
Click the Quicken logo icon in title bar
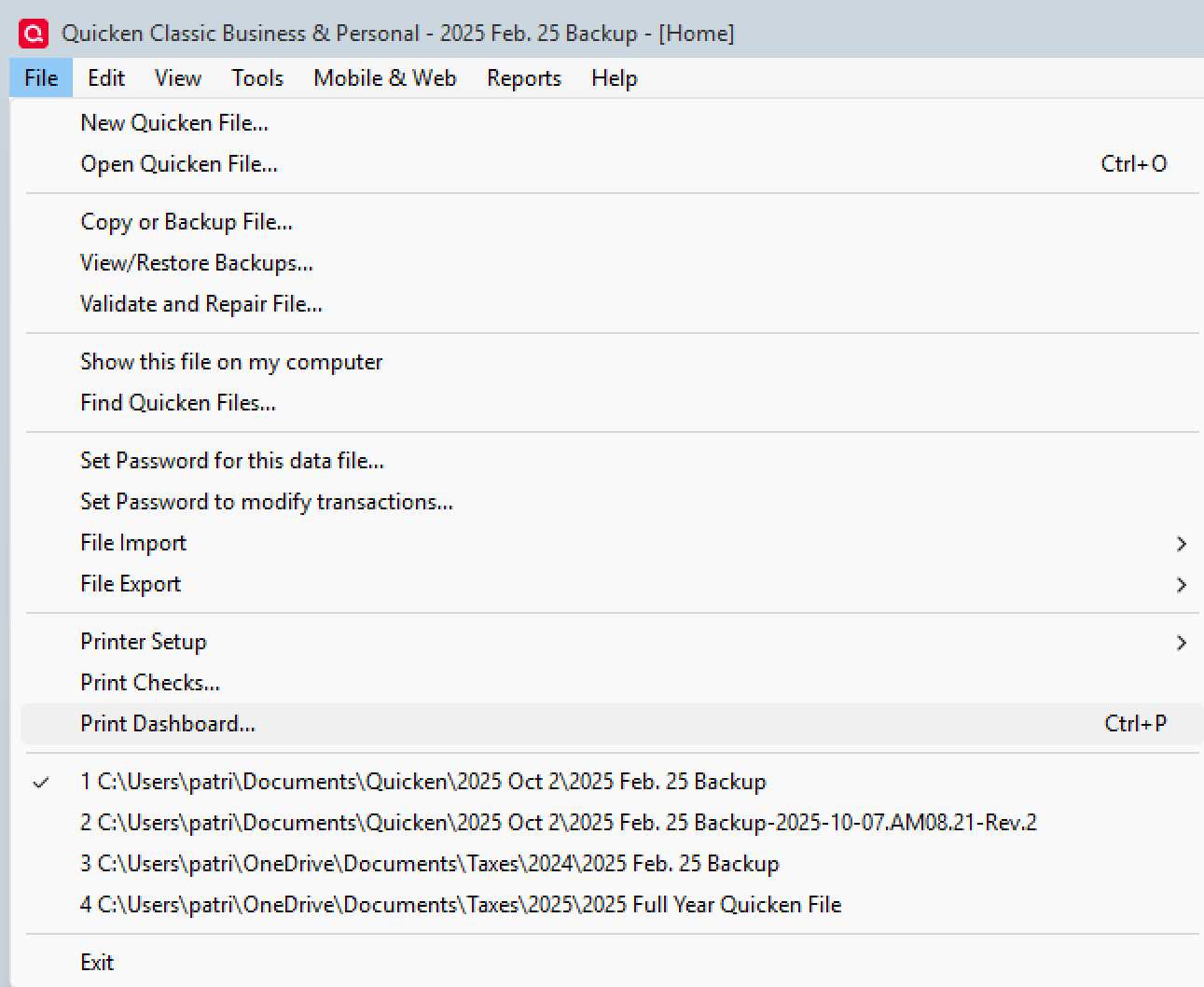coord(35,34)
